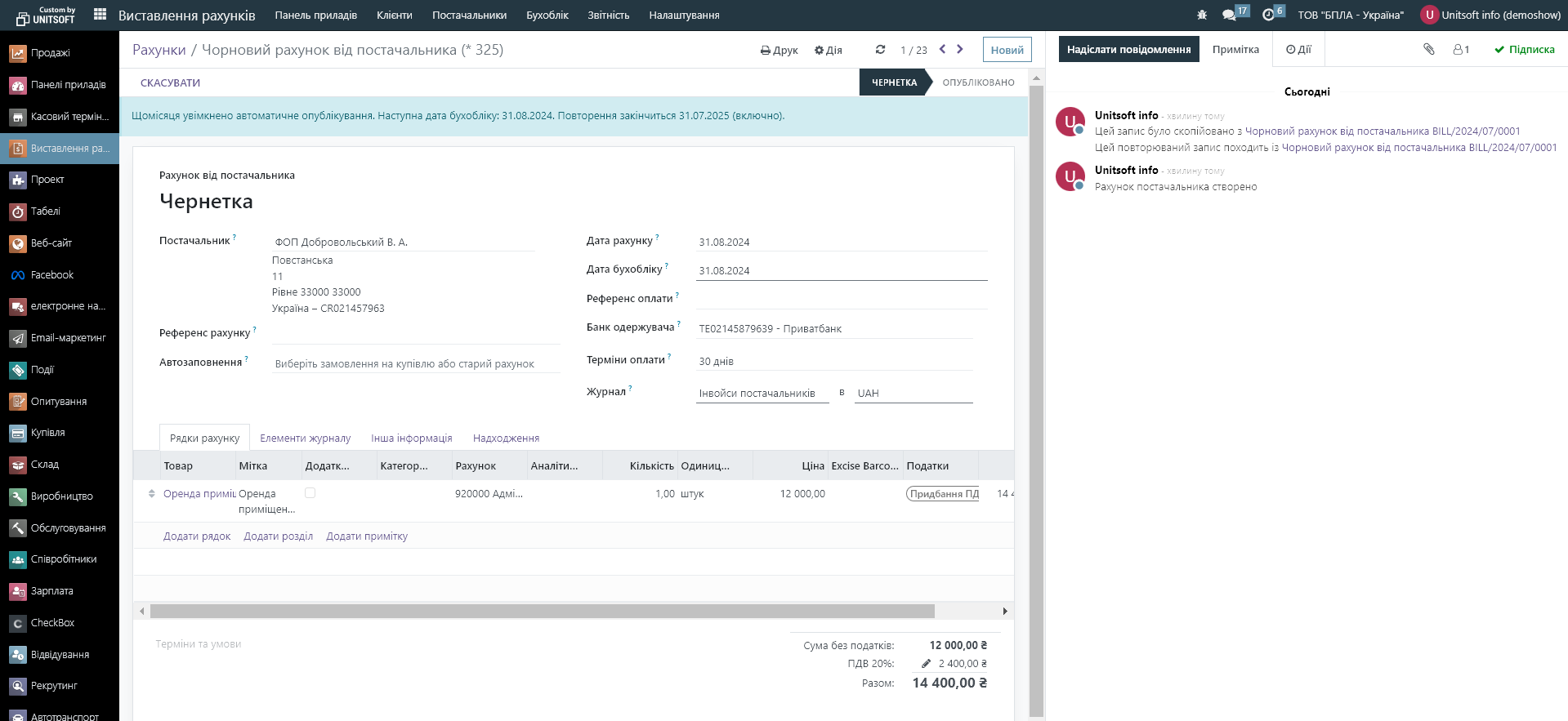
Task: Go to next record arrow
Action: (x=960, y=50)
